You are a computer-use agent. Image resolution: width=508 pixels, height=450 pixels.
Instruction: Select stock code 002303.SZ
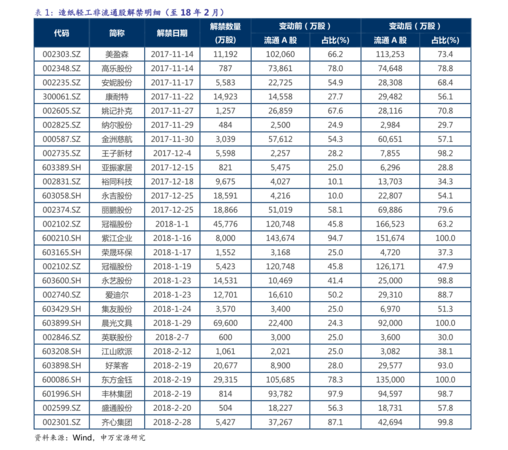coord(62,54)
